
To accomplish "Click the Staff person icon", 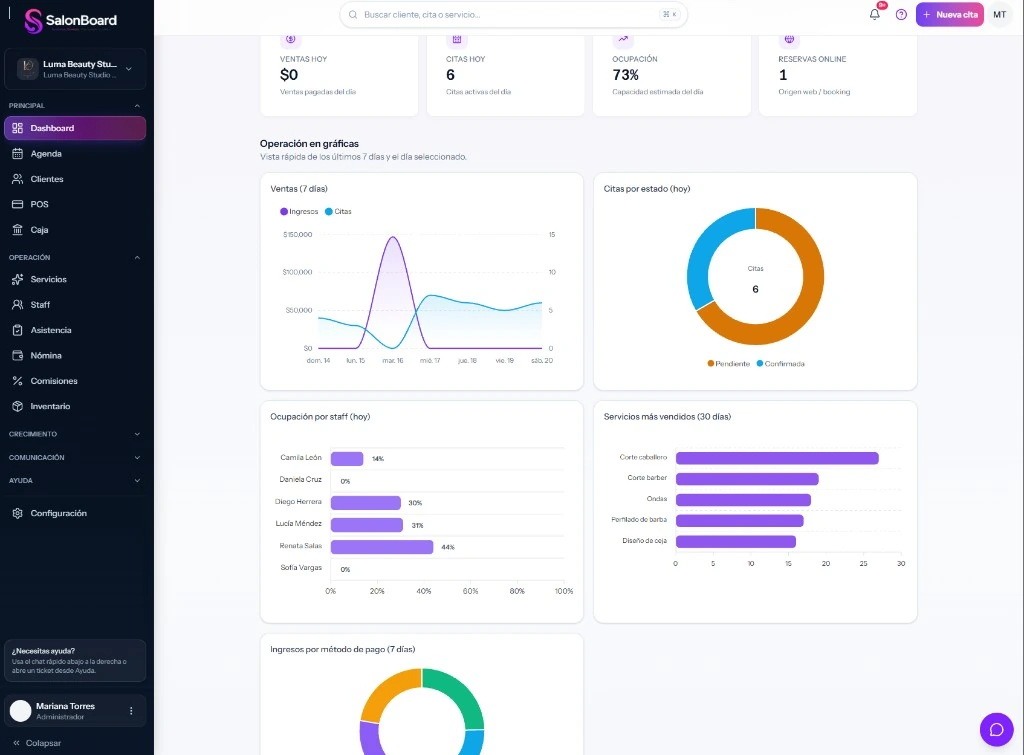I will [x=18, y=305].
